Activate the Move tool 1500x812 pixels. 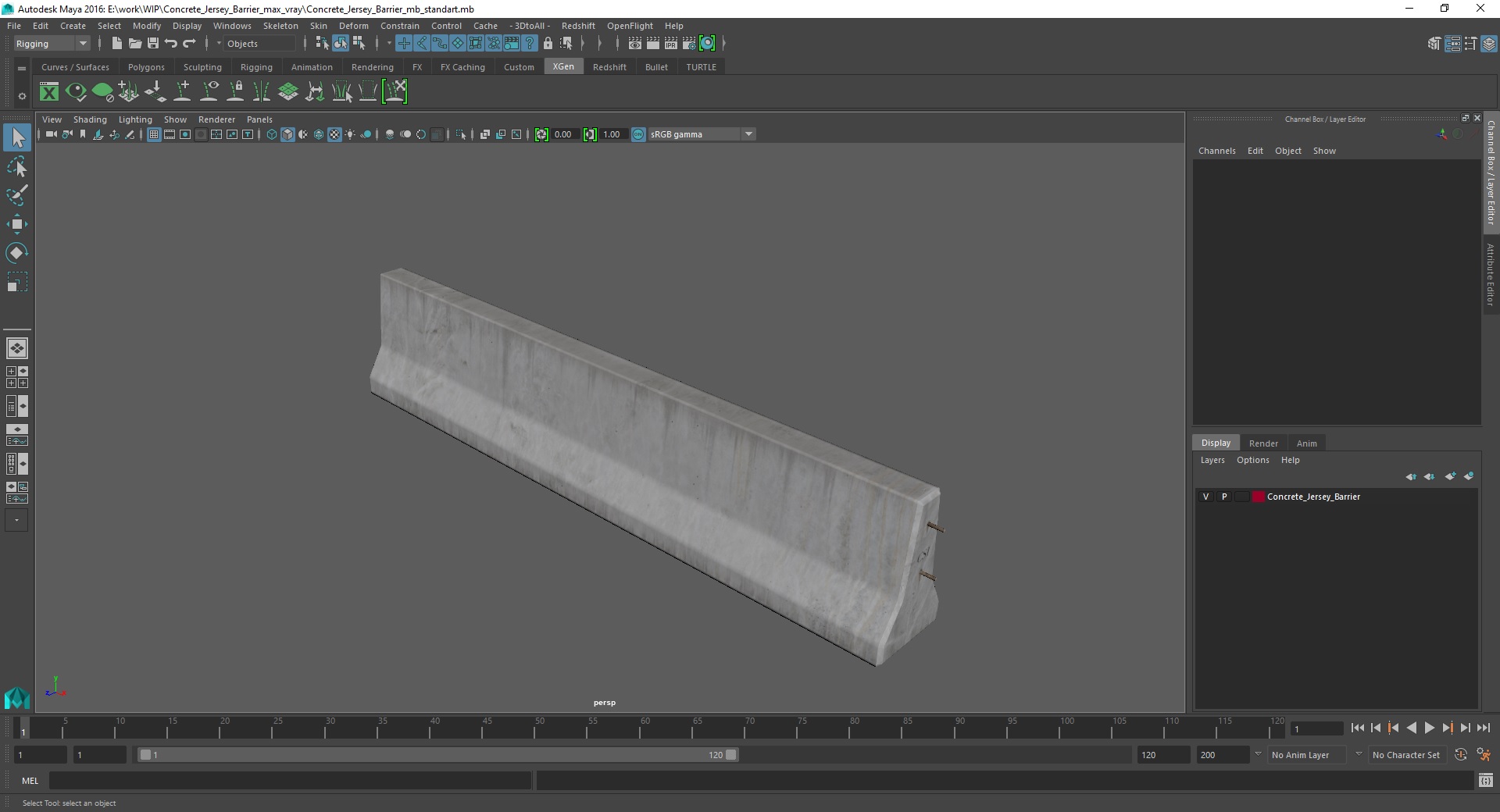[x=17, y=224]
